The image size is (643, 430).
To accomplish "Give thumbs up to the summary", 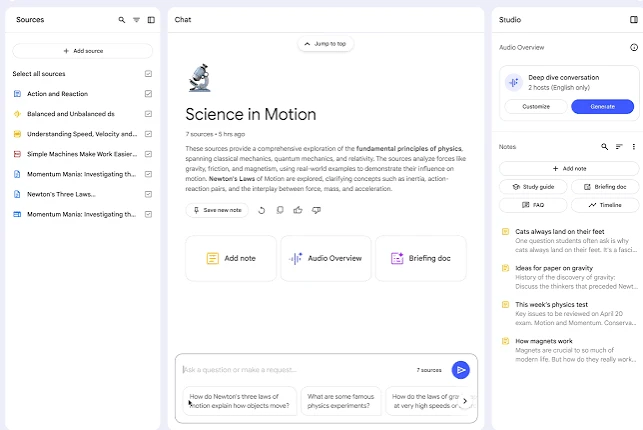I will tap(298, 210).
